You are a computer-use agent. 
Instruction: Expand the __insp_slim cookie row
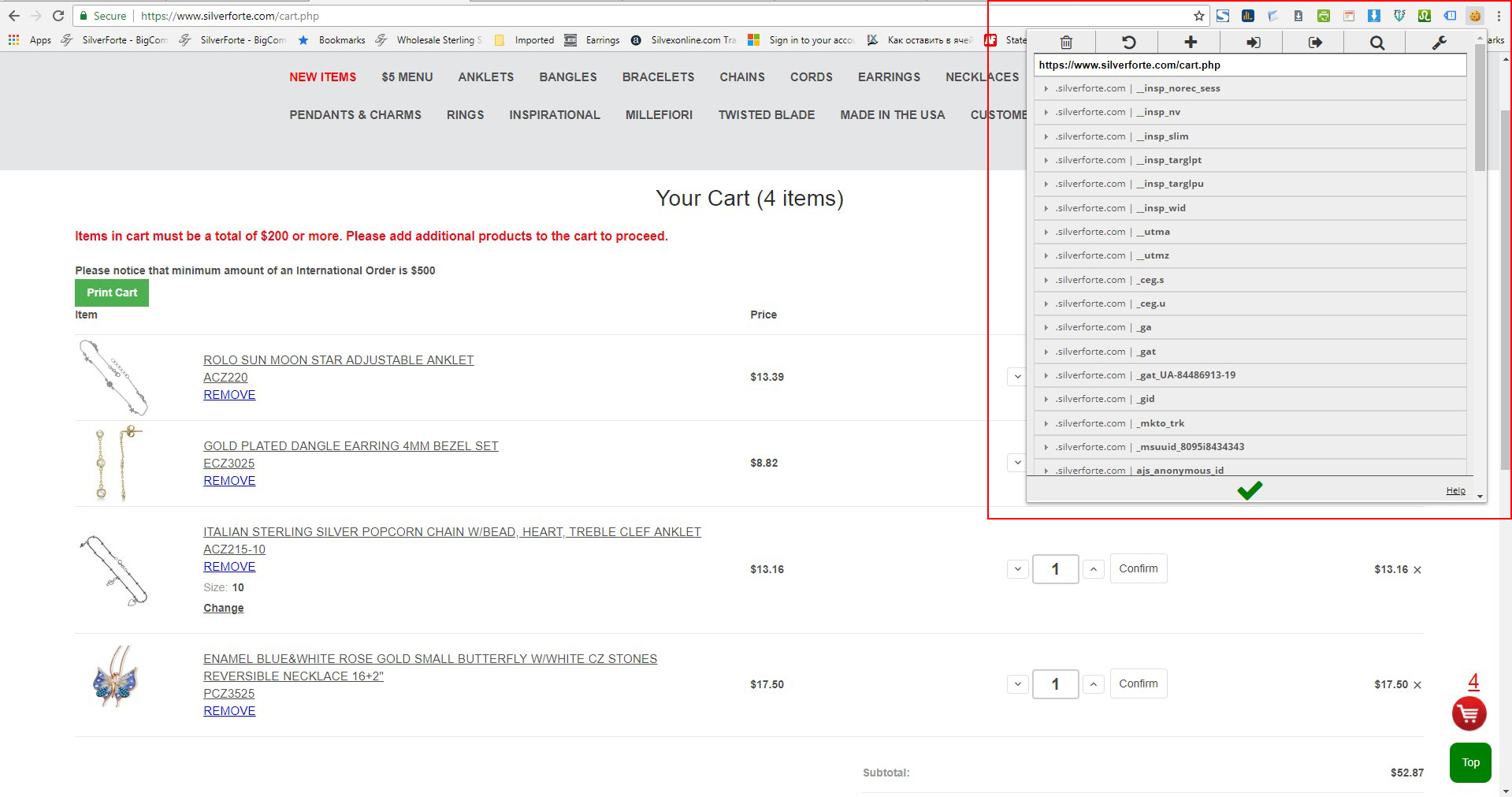1250,136
